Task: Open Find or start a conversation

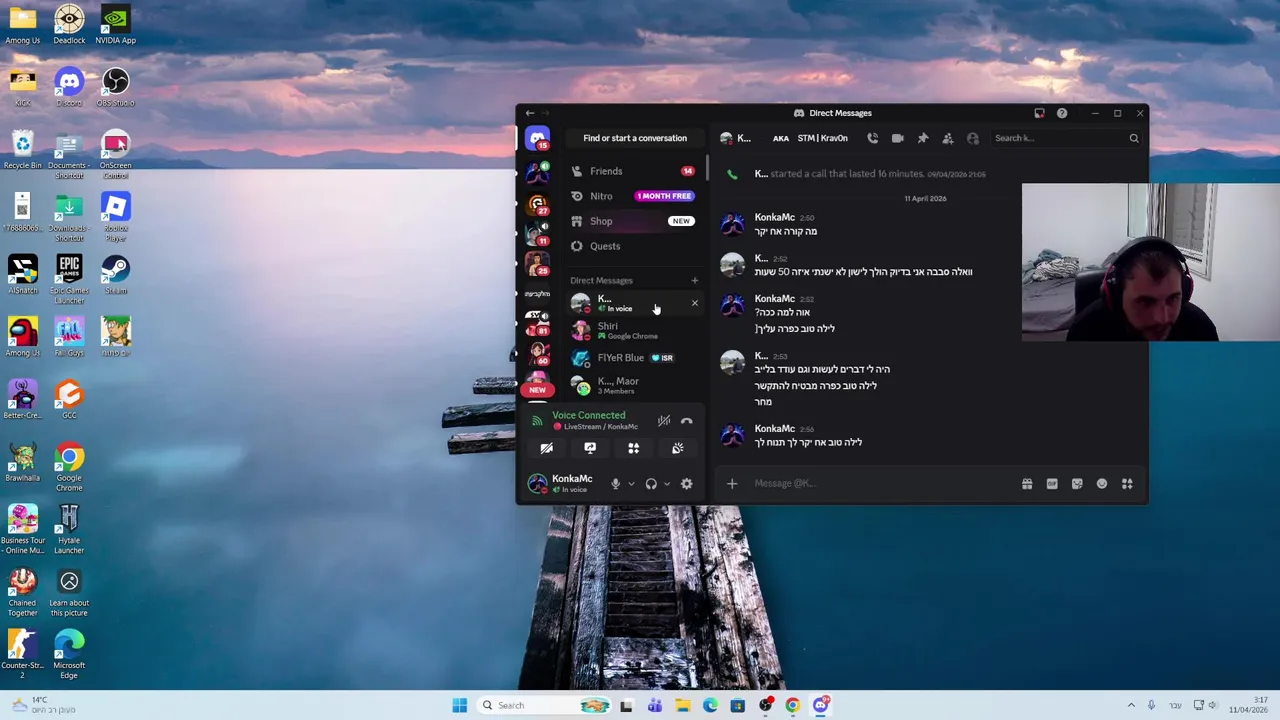Action: pyautogui.click(x=635, y=138)
